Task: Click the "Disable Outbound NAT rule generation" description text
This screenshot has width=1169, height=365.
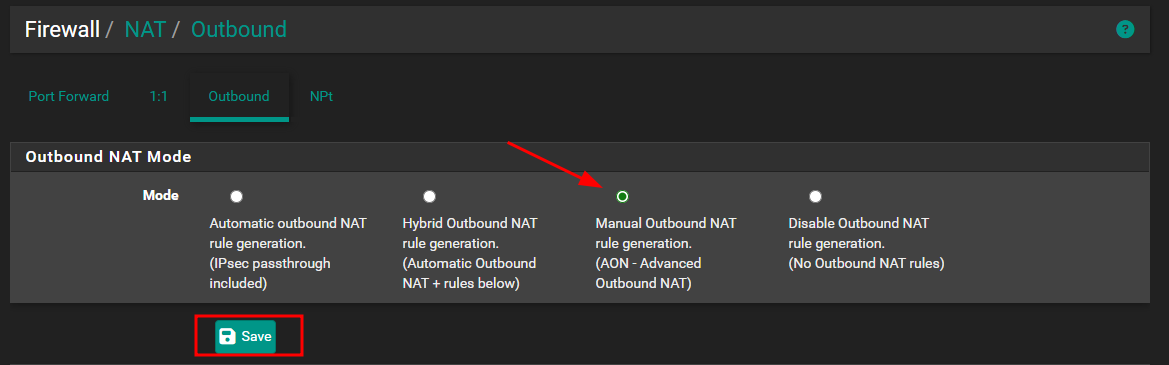Action: (866, 243)
